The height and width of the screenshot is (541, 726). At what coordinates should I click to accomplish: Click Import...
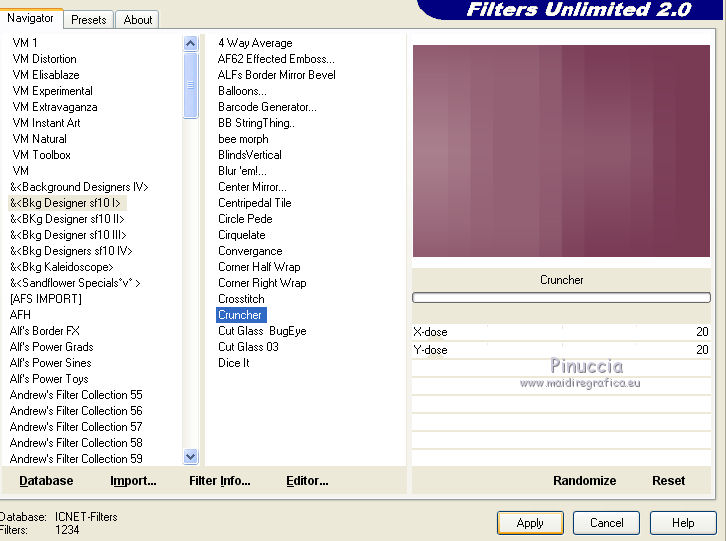point(133,481)
